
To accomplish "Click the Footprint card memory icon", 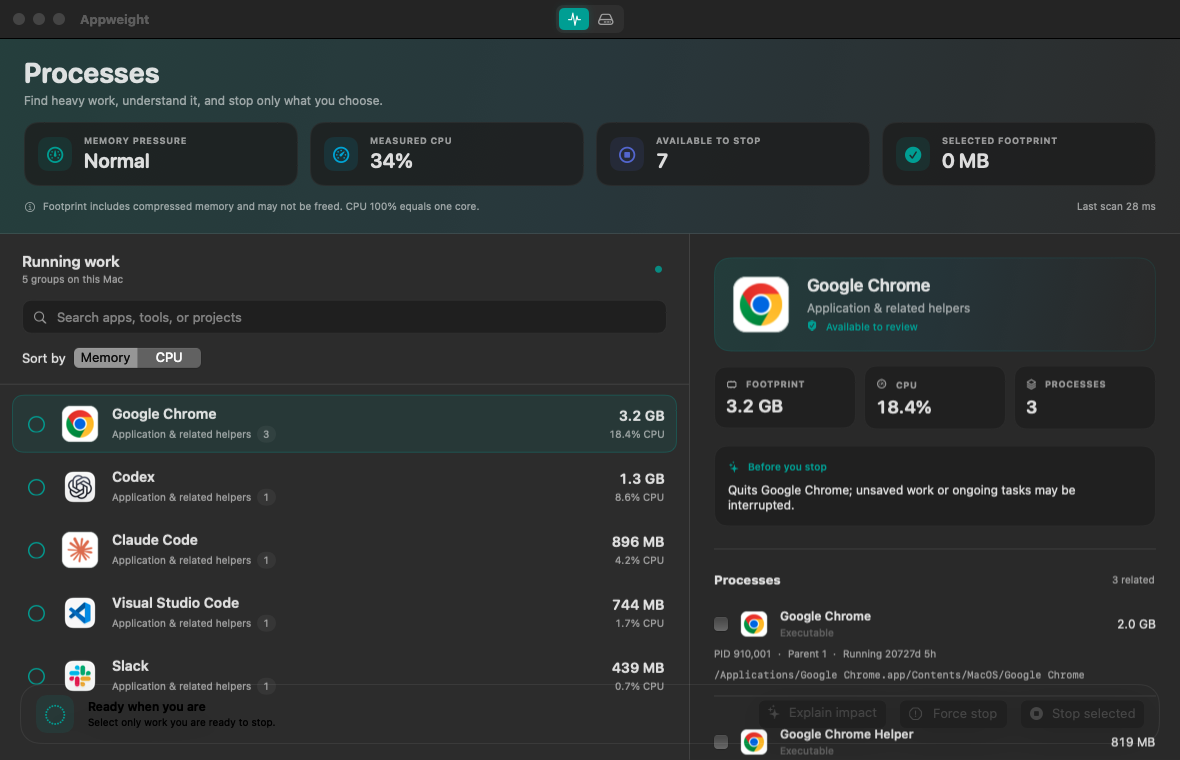I will point(731,385).
